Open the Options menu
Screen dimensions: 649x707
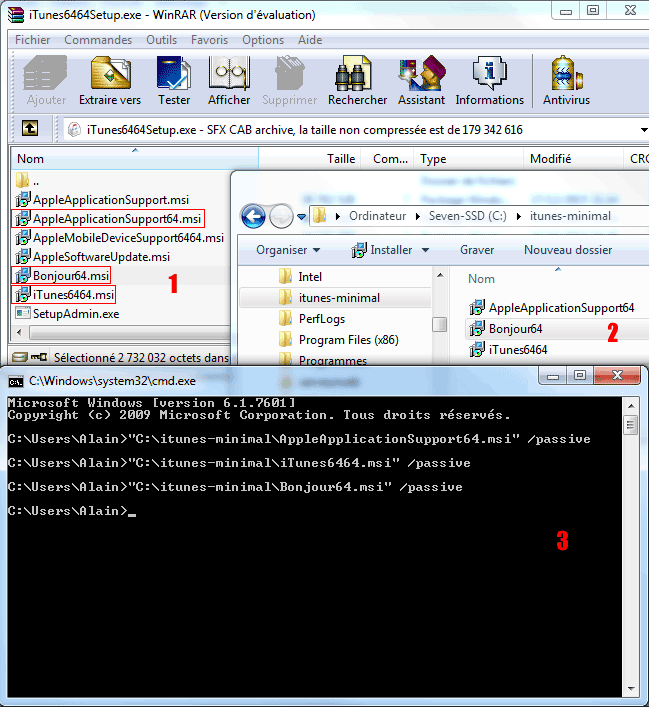(263, 40)
